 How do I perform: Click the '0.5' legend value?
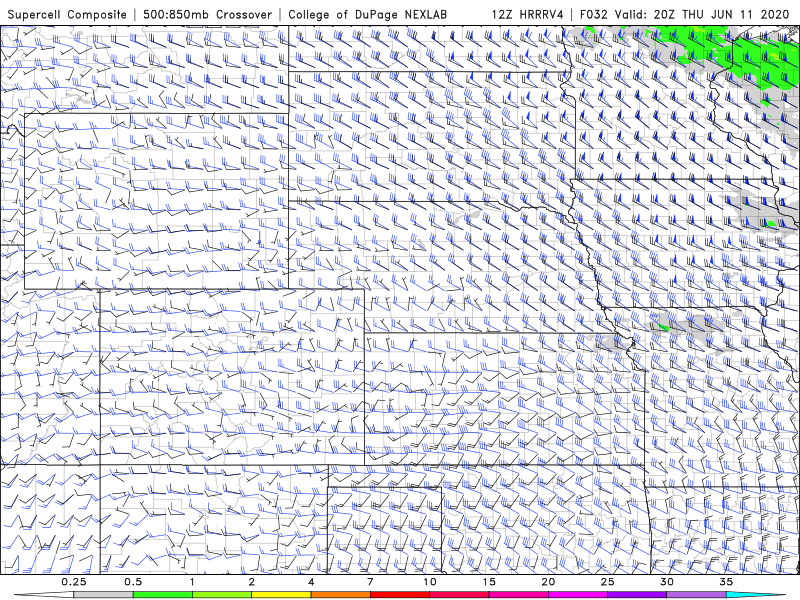pos(133,582)
